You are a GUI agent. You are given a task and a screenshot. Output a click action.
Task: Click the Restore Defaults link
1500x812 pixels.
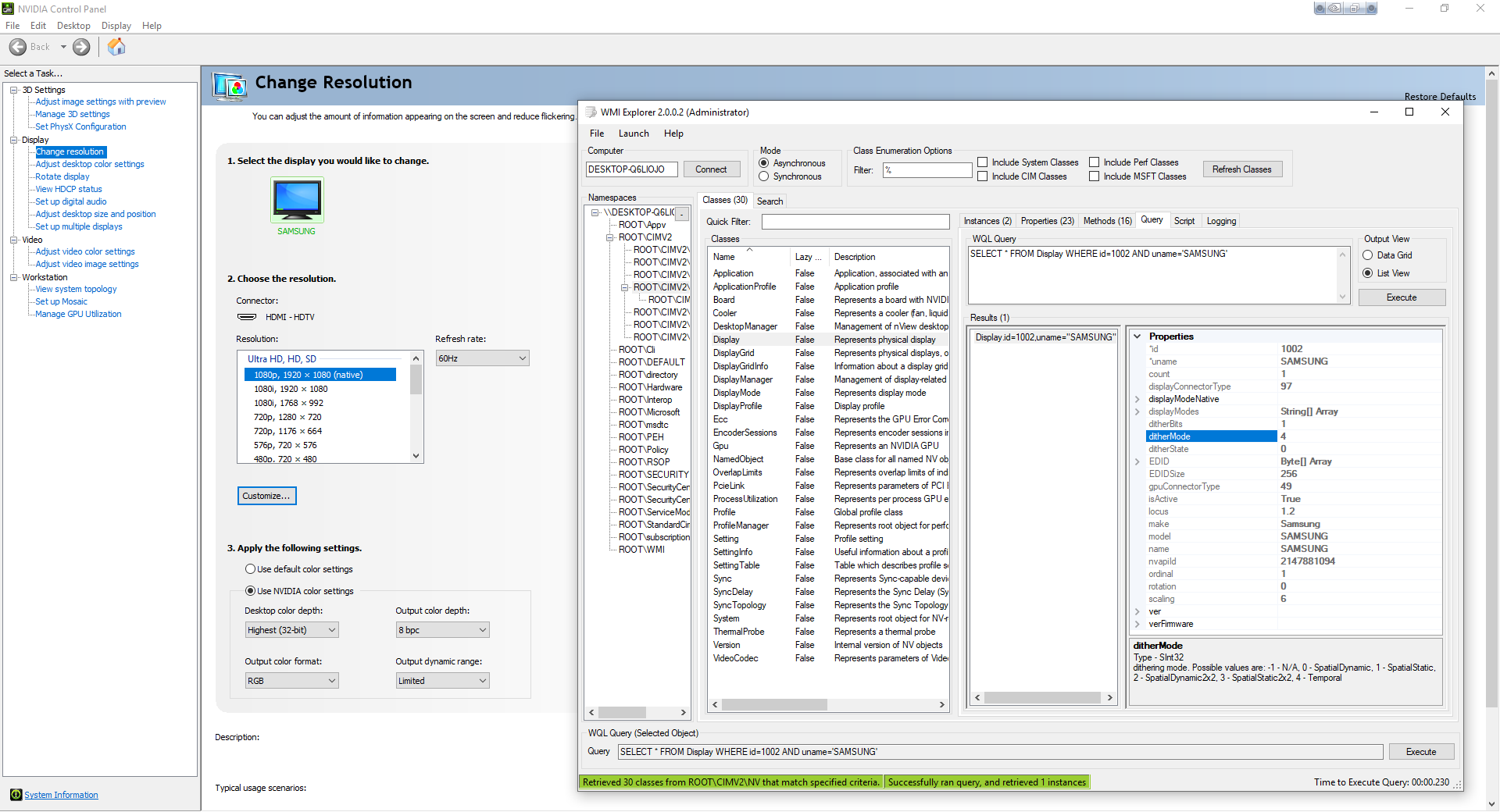[x=1440, y=97]
